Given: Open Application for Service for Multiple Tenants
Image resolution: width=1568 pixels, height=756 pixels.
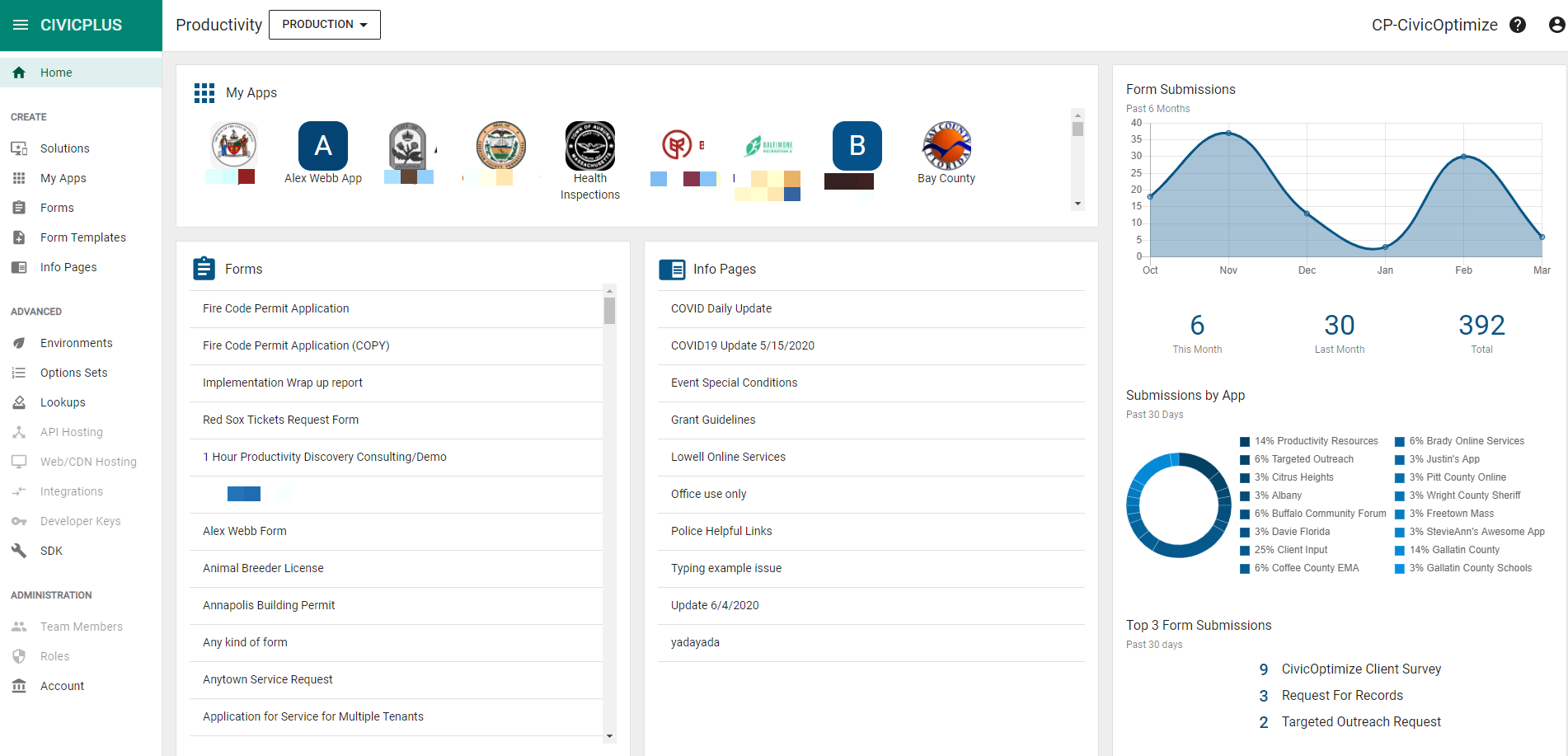Looking at the screenshot, I should 396,717.
